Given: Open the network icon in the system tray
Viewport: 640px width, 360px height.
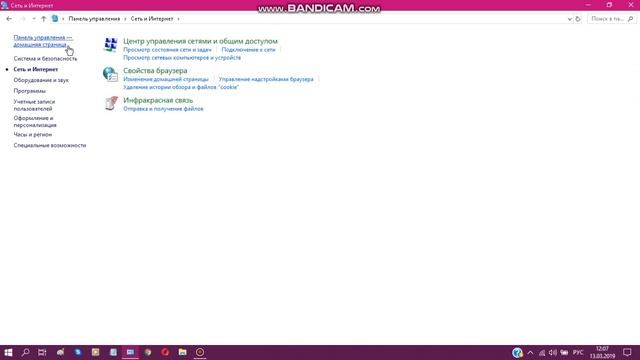Looking at the screenshot, I should tap(542, 353).
